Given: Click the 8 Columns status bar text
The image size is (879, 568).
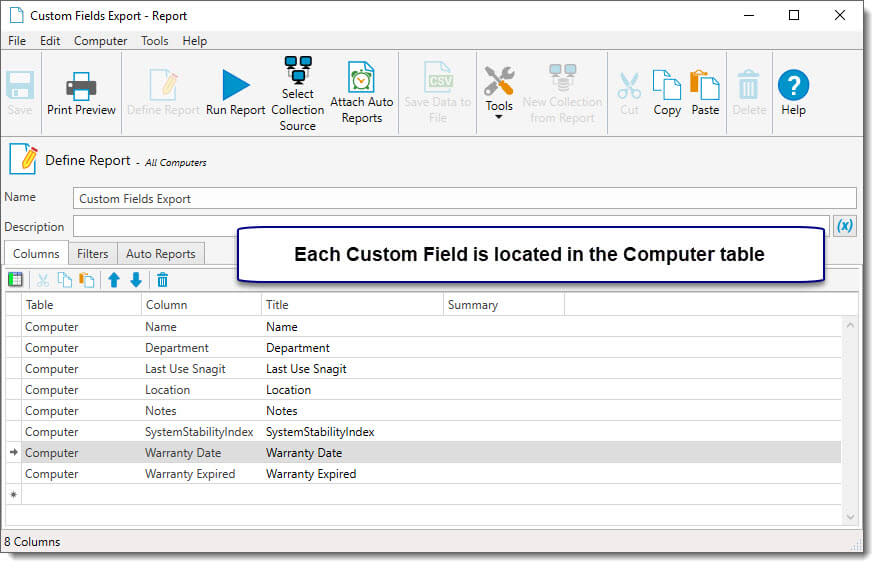Looking at the screenshot, I should coord(32,542).
